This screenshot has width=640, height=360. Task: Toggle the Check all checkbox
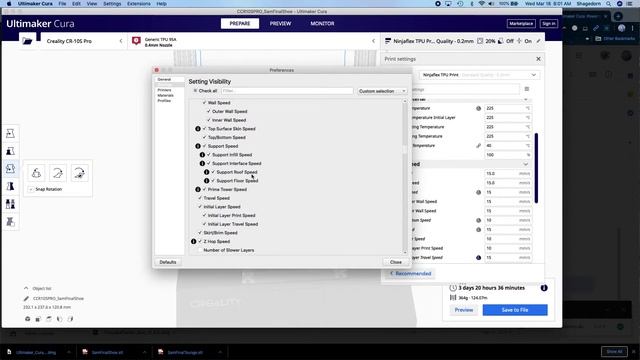tap(196, 91)
